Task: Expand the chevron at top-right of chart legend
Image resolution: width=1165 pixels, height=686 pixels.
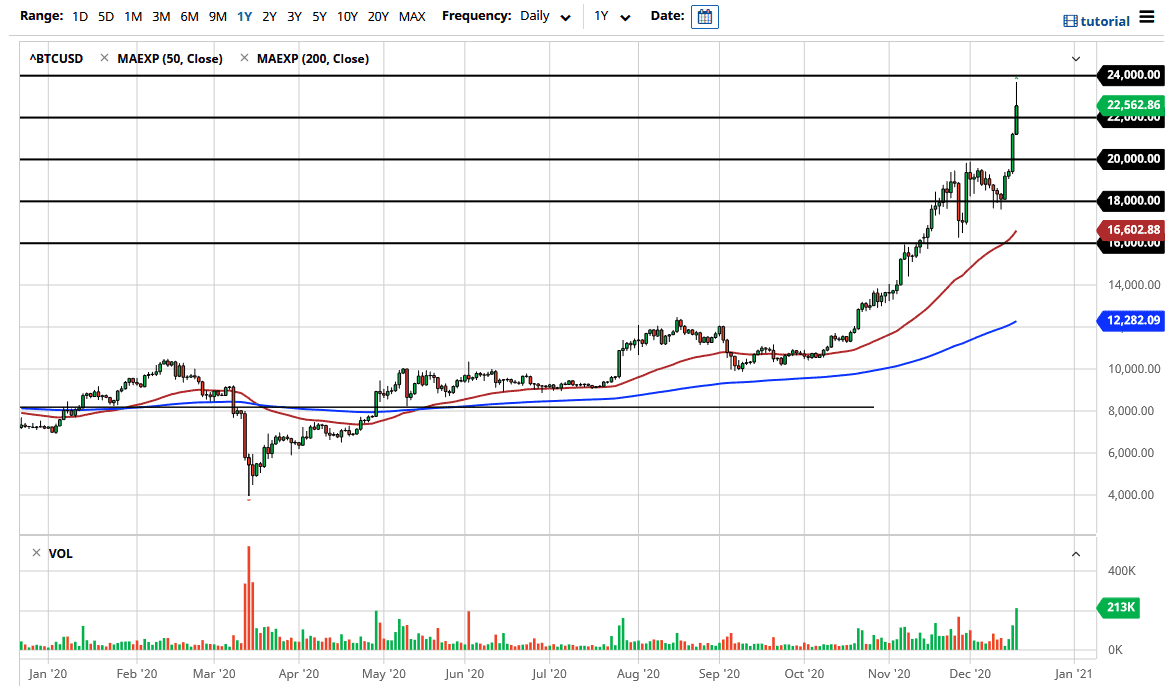Action: point(1075,58)
